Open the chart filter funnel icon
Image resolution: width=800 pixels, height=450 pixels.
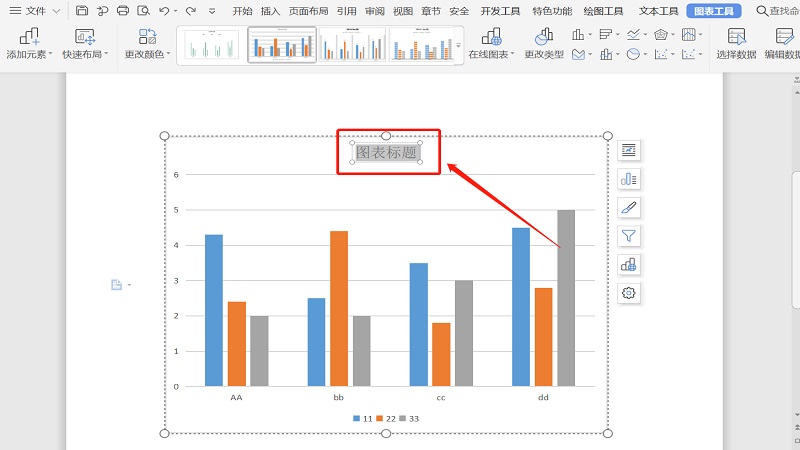629,236
